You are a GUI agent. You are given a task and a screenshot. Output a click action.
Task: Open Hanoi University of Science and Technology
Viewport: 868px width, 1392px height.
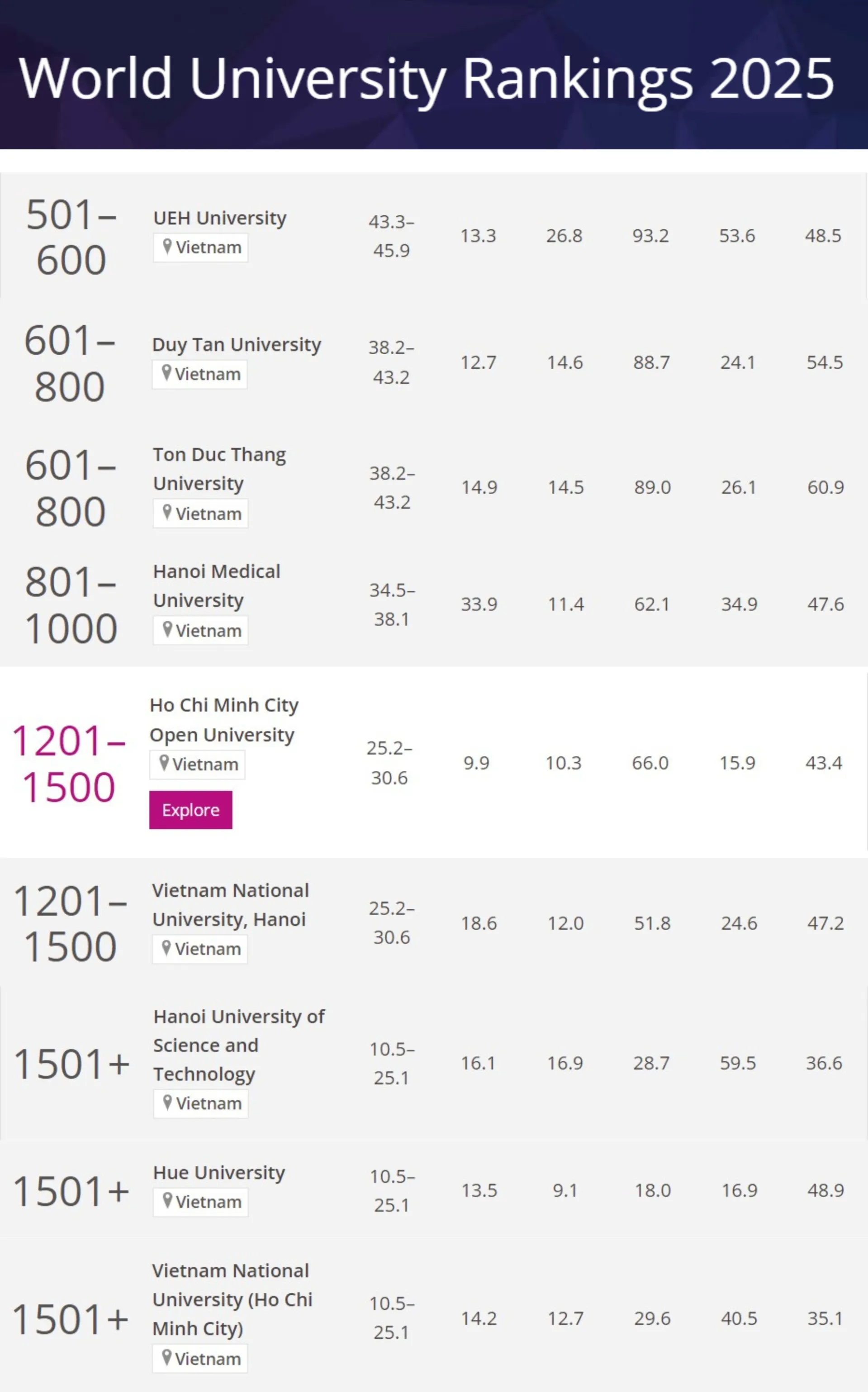coord(238,1045)
